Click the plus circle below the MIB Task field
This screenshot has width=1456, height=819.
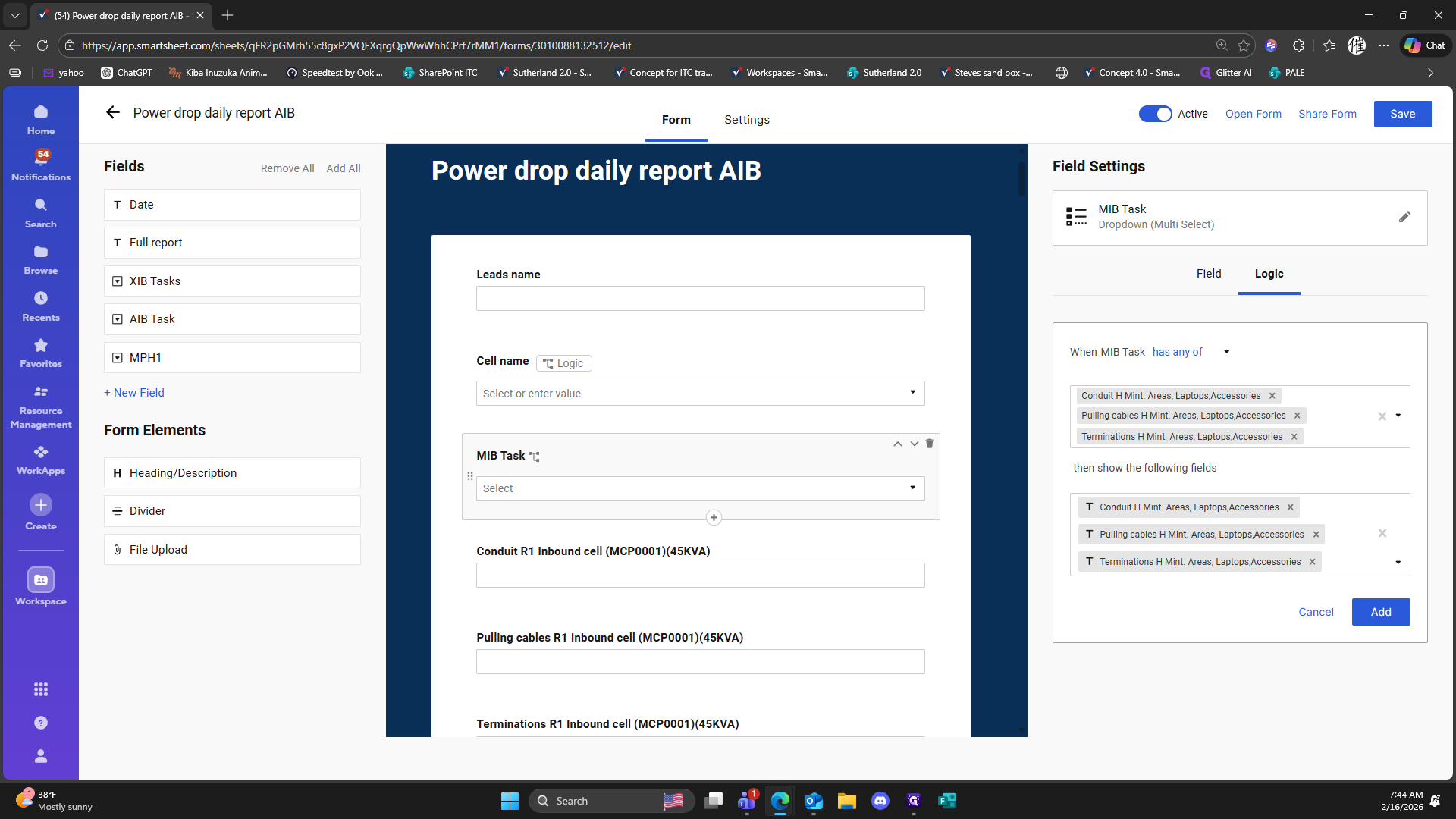tap(714, 518)
